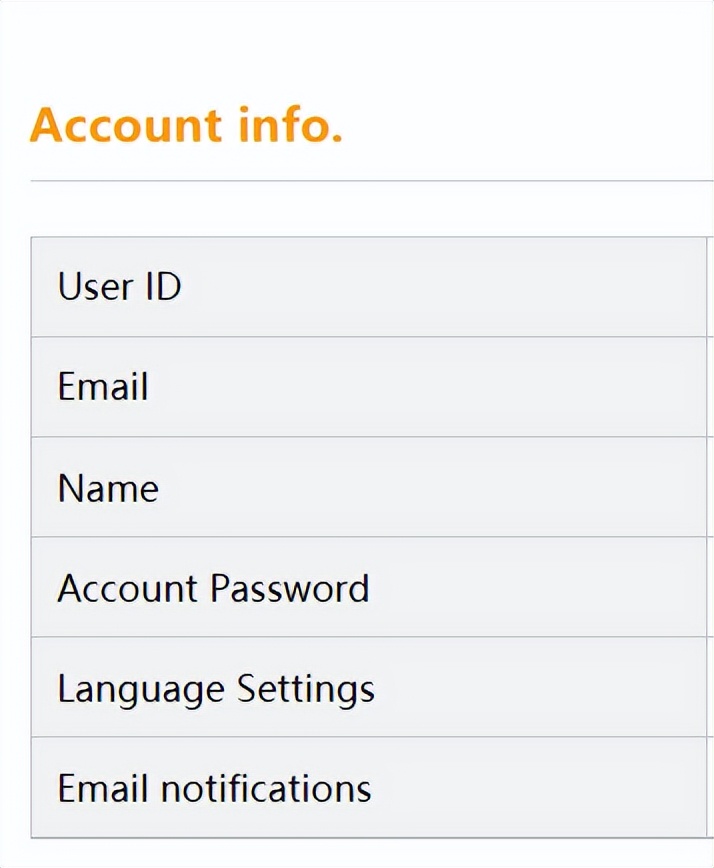This screenshot has height=868, width=714.
Task: Click the word "ID" in the first row
Action: [x=161, y=287]
